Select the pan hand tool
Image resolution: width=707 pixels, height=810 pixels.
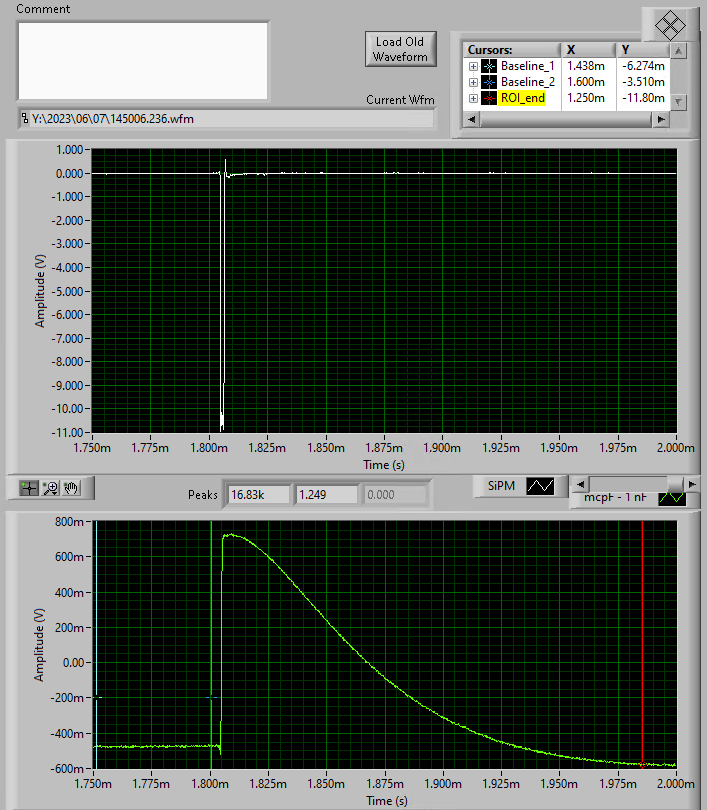tap(71, 488)
